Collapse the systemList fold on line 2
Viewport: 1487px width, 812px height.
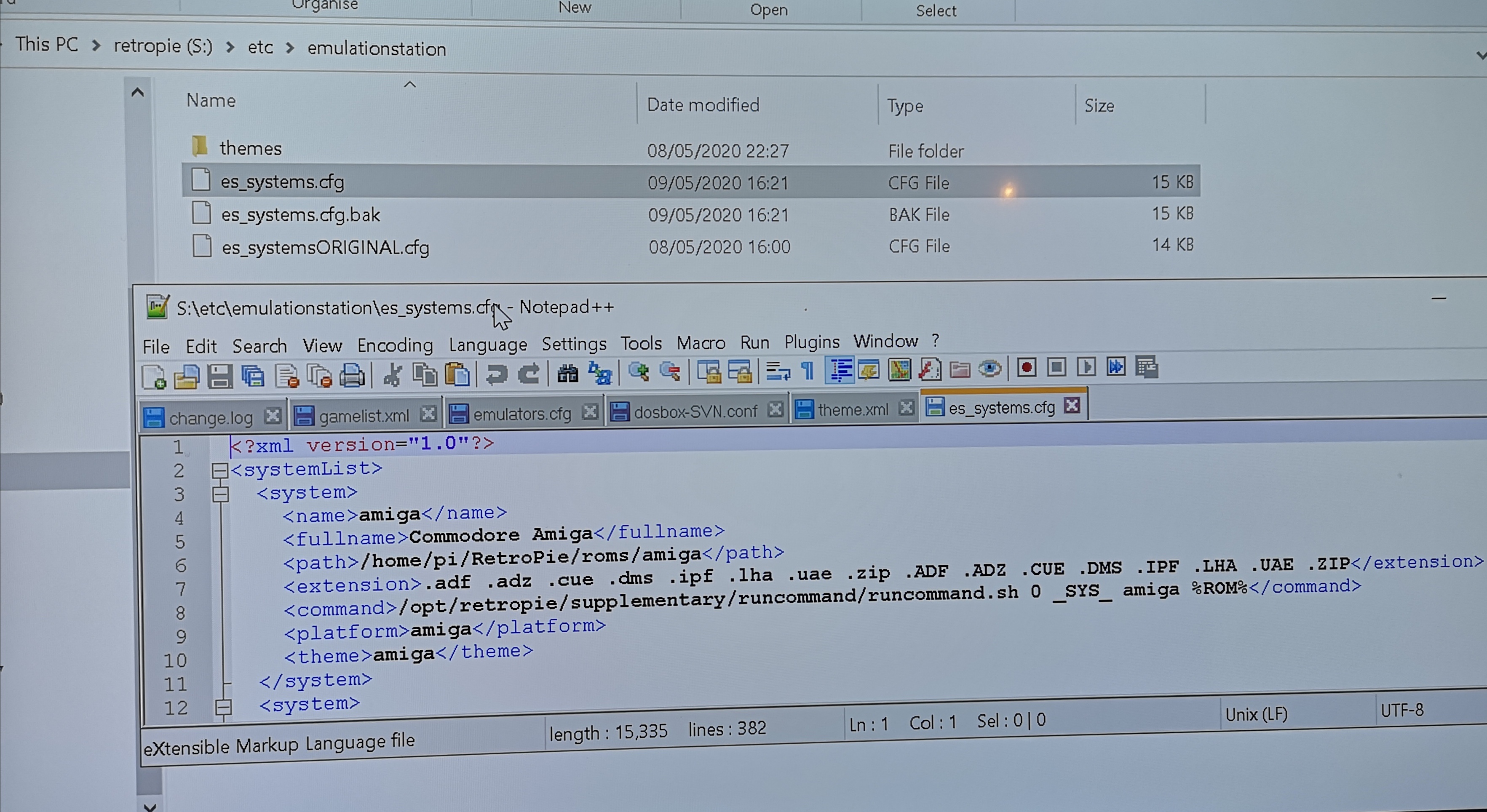[219, 471]
